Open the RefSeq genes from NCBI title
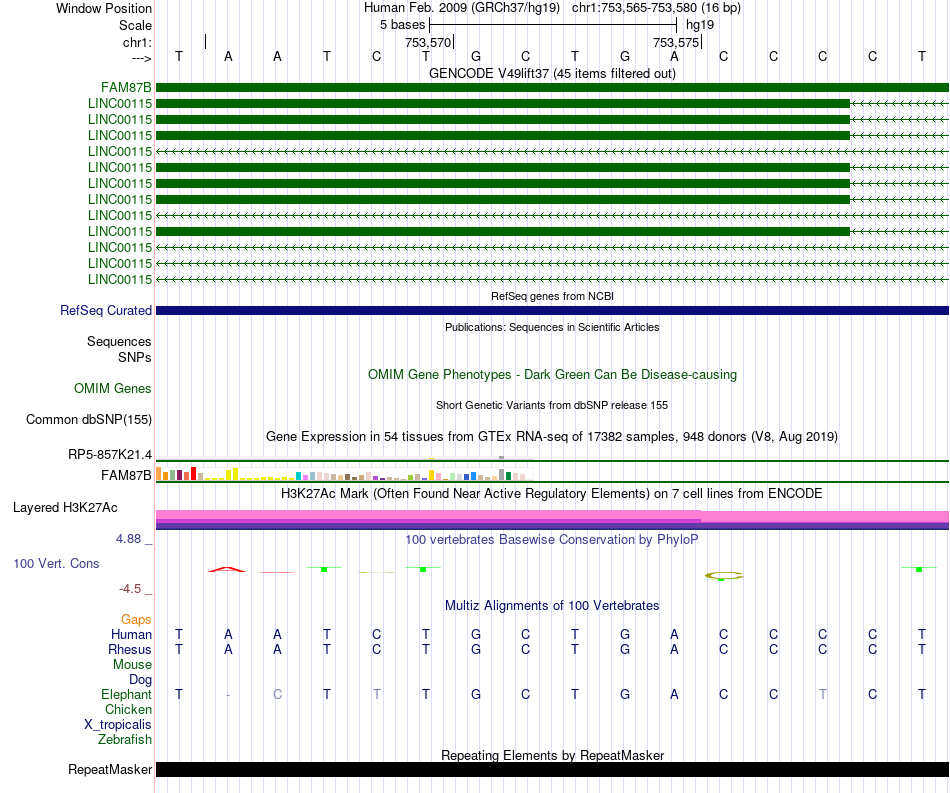950x793 pixels. [552, 296]
